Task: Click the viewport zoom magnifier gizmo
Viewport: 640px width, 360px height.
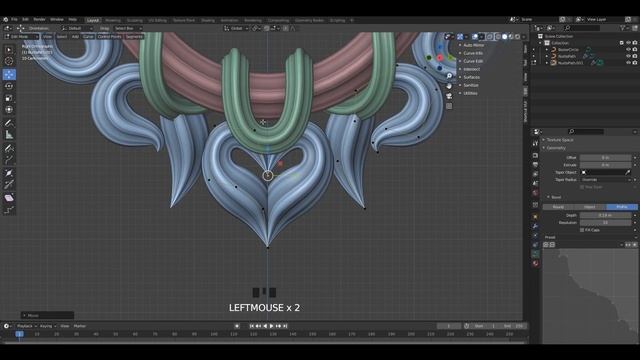Action: coord(449,76)
